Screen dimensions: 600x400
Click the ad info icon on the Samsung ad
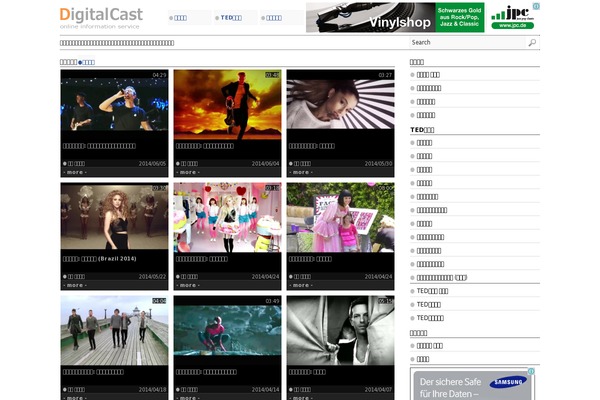(531, 371)
